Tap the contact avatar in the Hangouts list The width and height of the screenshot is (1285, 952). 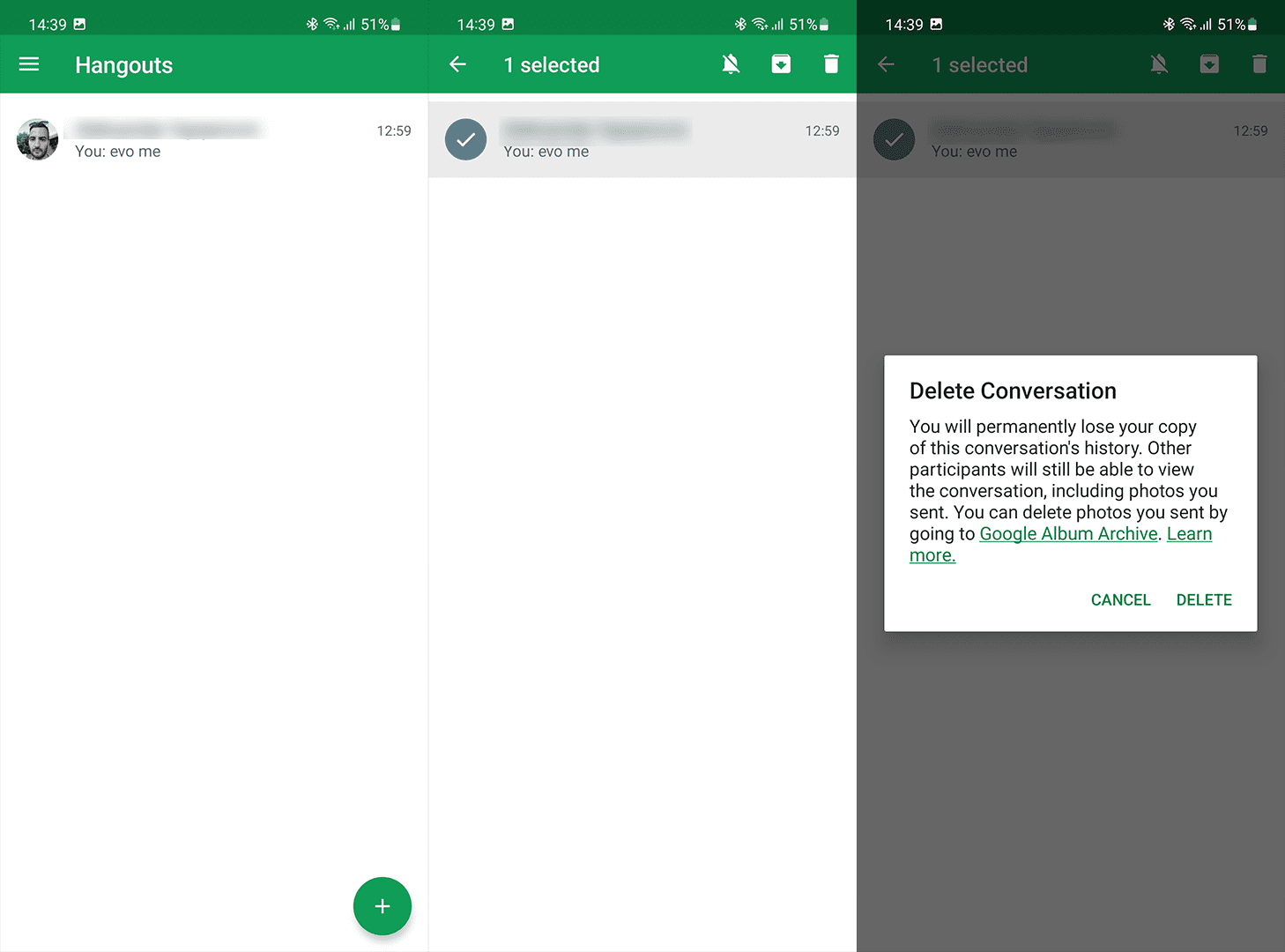point(38,139)
